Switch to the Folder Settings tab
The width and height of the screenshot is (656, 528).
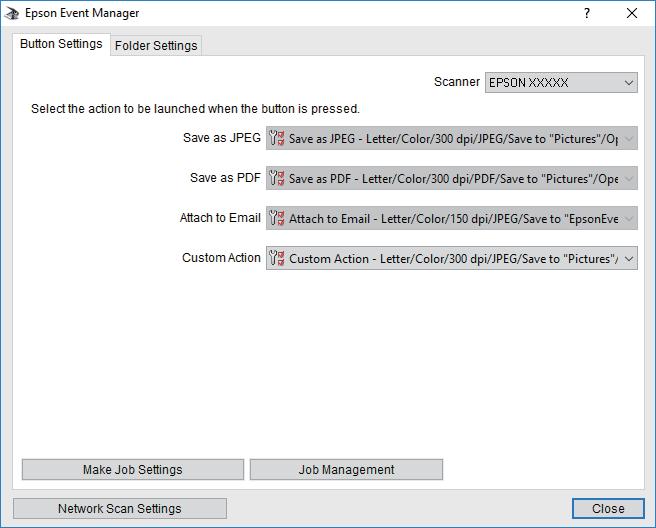(156, 45)
